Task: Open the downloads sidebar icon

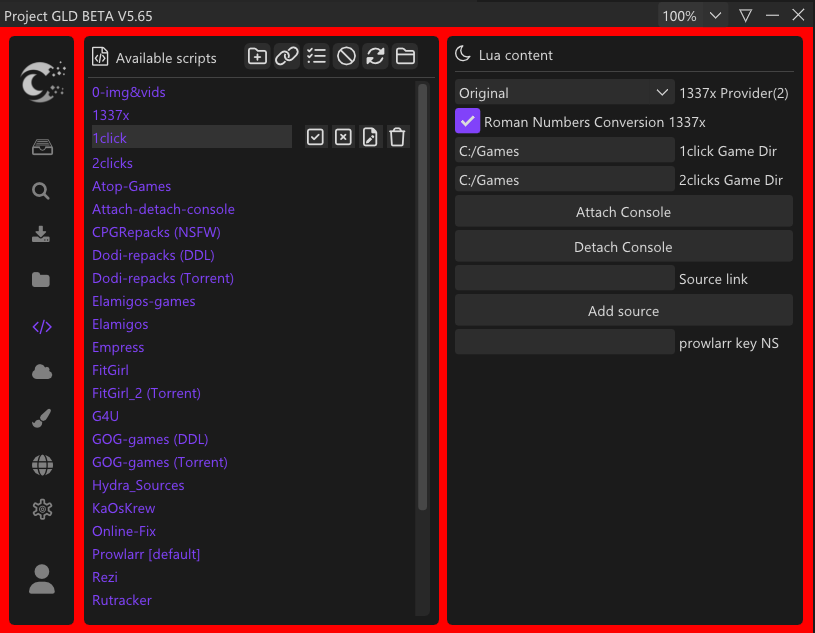Action: [x=41, y=234]
